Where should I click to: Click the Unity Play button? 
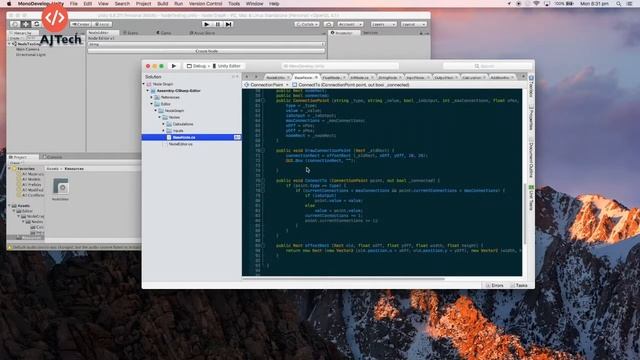coord(207,24)
